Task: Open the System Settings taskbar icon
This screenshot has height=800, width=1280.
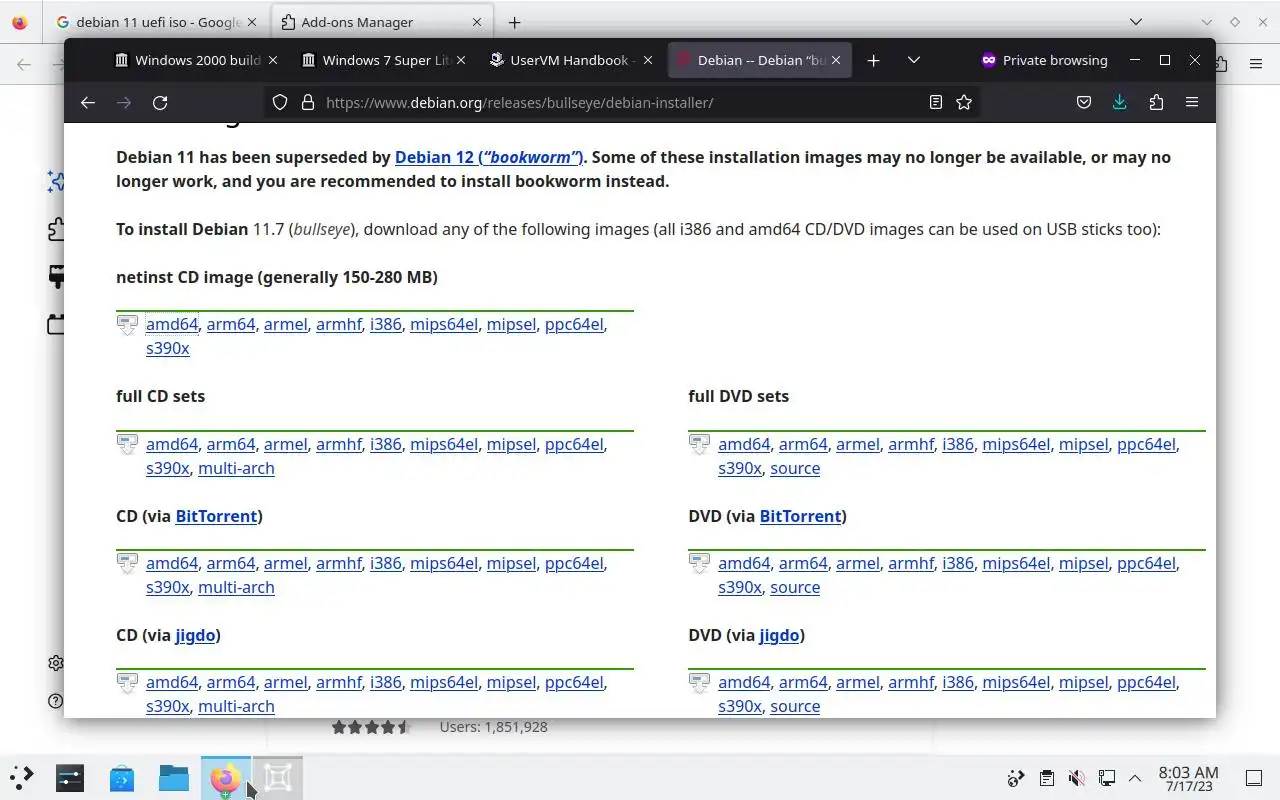Action: pyautogui.click(x=70, y=777)
